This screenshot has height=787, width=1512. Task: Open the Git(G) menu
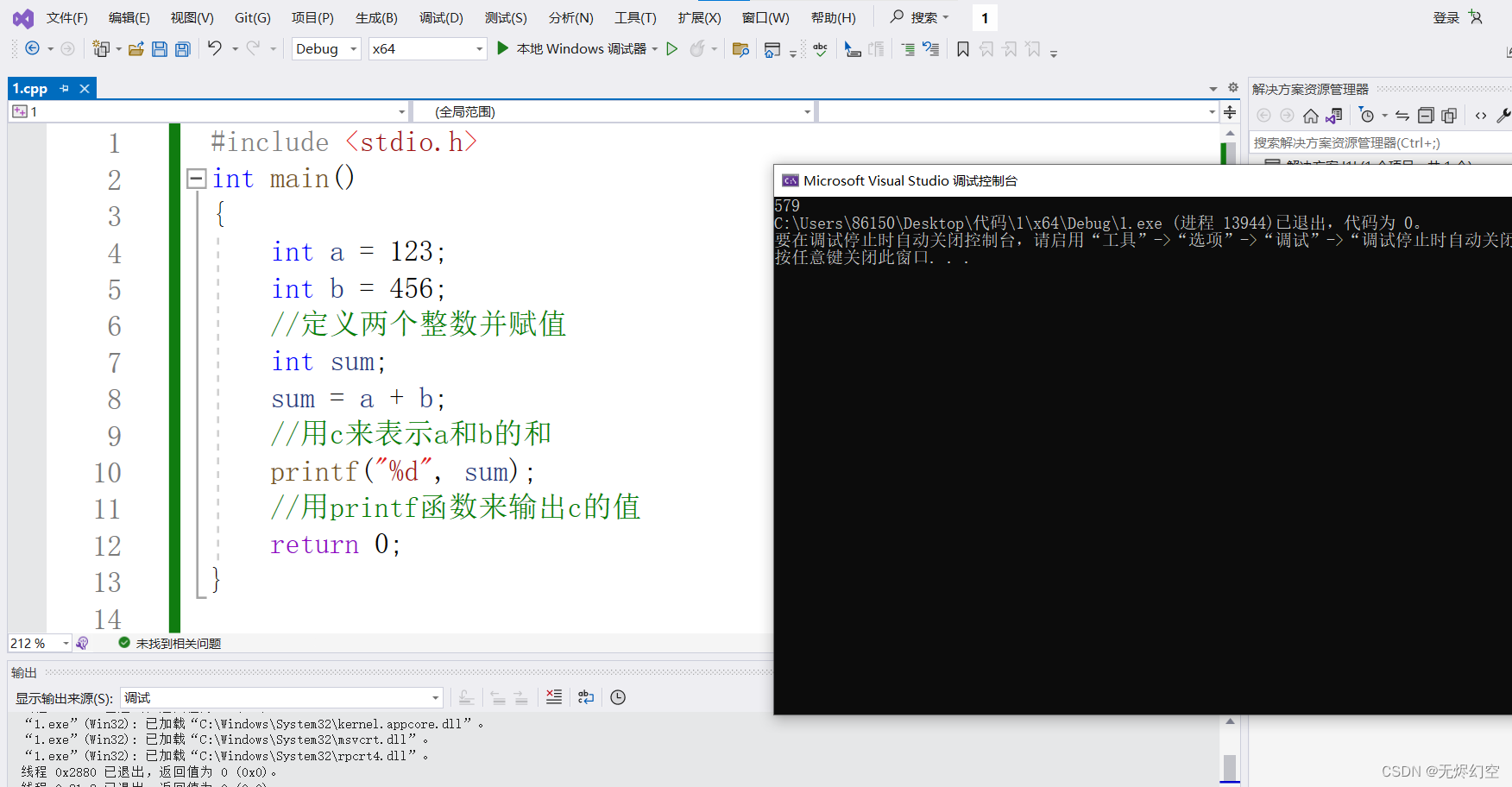(x=252, y=17)
